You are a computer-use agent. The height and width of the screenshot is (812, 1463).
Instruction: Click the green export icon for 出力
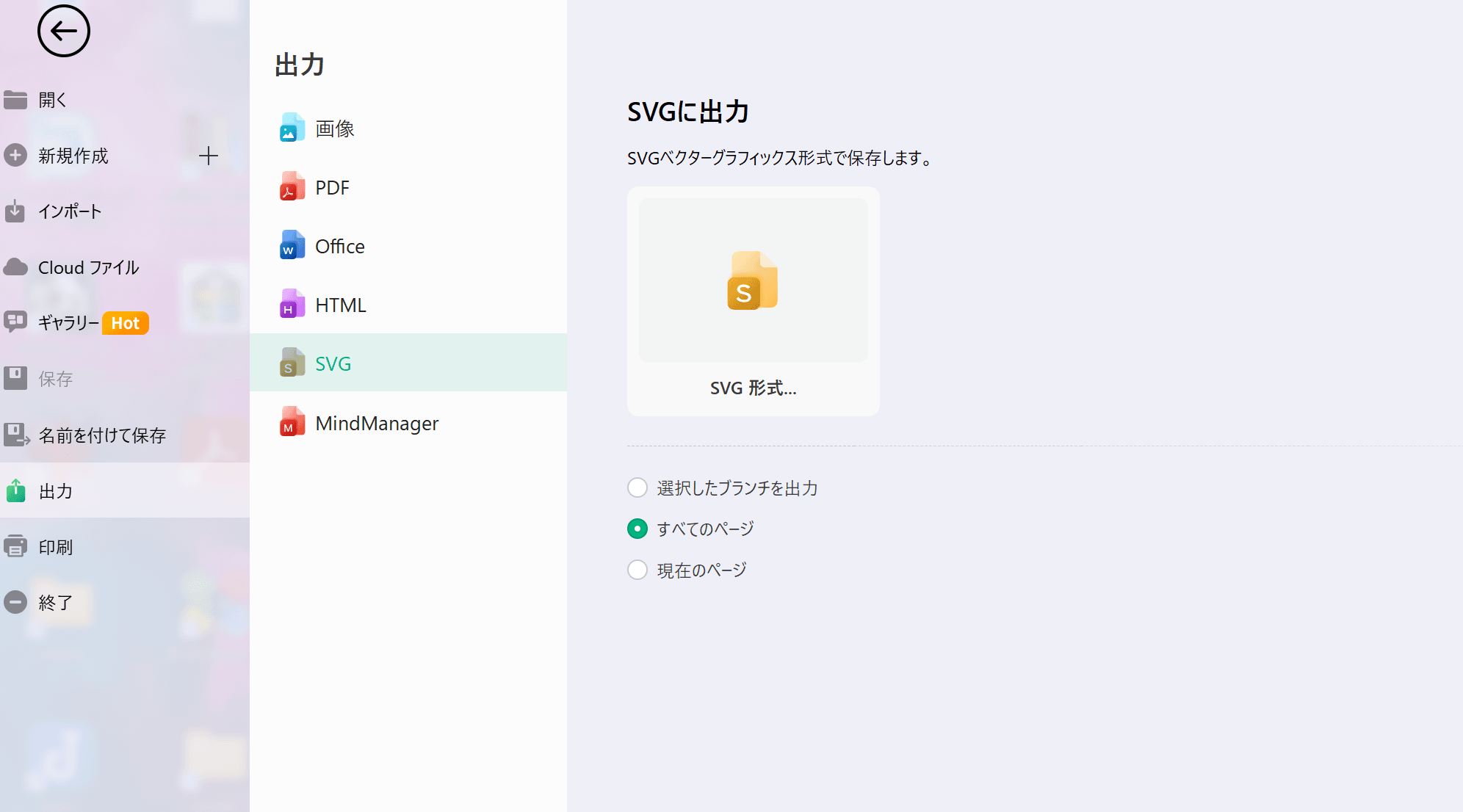(15, 490)
